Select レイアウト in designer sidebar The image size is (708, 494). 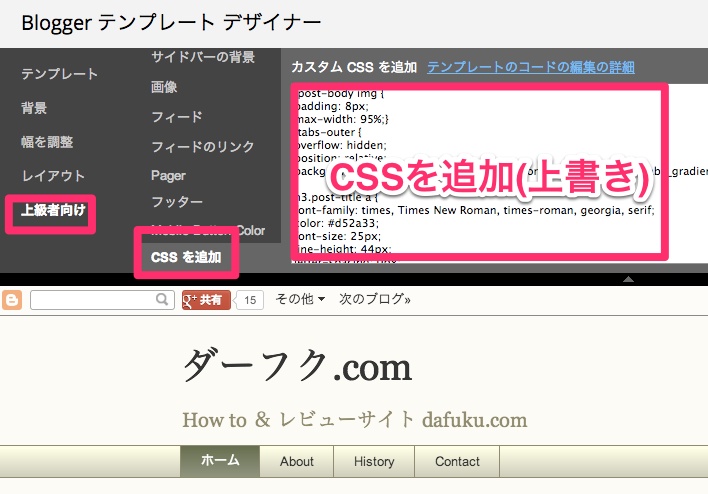(53, 176)
